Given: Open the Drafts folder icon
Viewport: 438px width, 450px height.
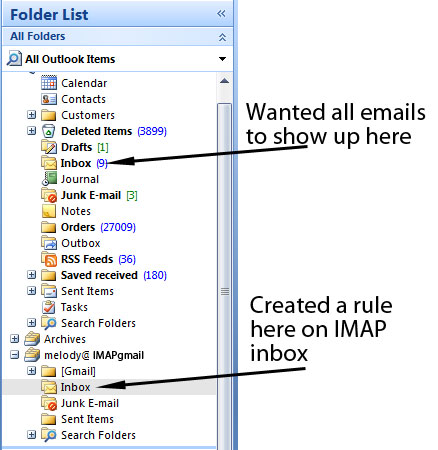Looking at the screenshot, I should coord(49,147).
